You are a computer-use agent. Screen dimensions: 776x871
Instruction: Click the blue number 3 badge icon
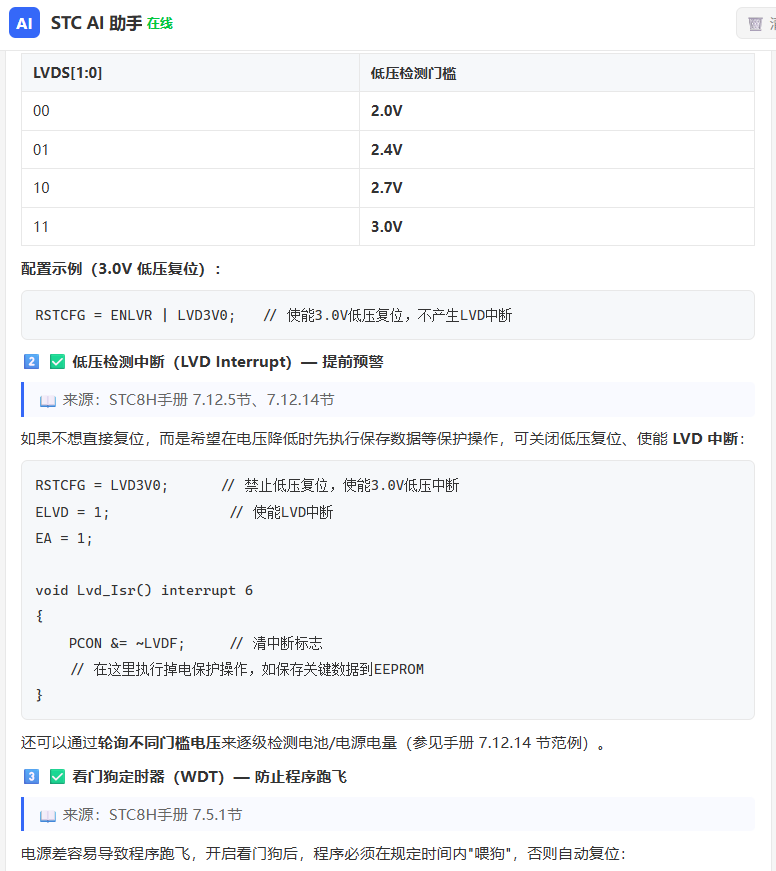[x=31, y=777]
